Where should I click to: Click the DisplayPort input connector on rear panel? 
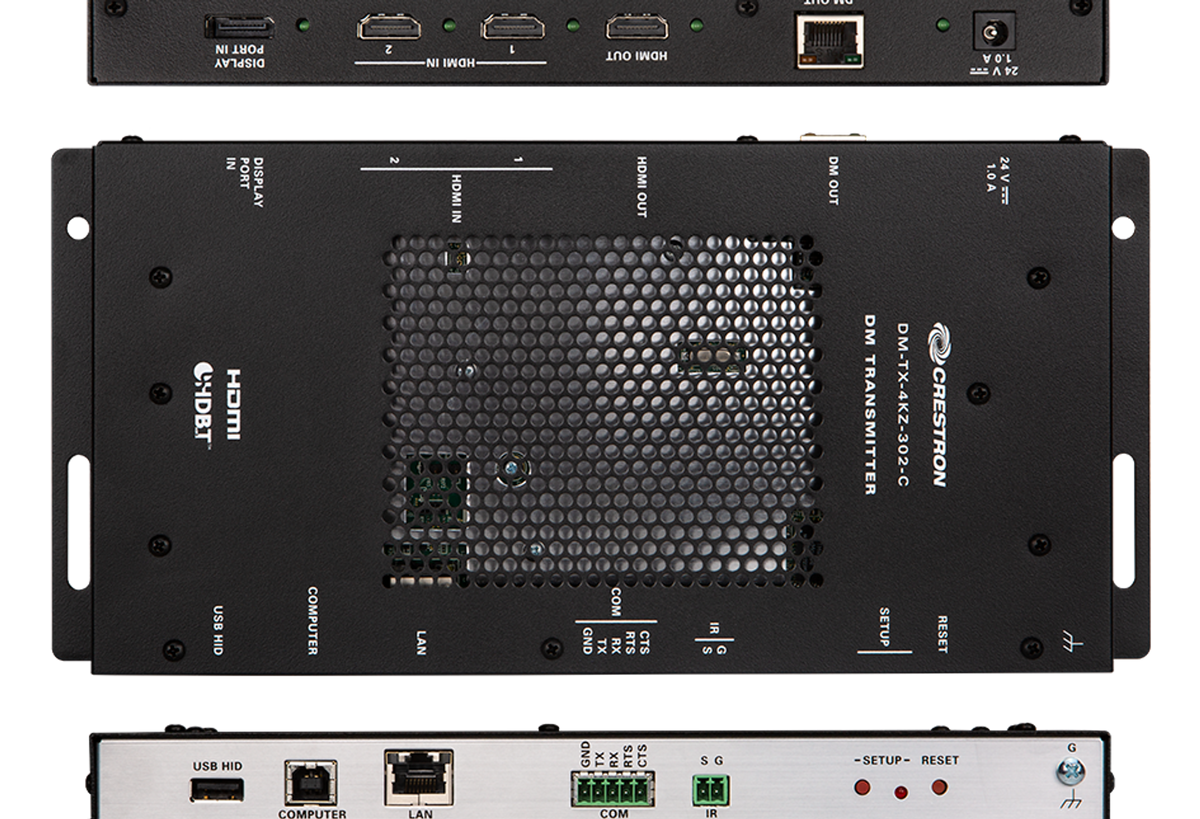click(x=239, y=27)
